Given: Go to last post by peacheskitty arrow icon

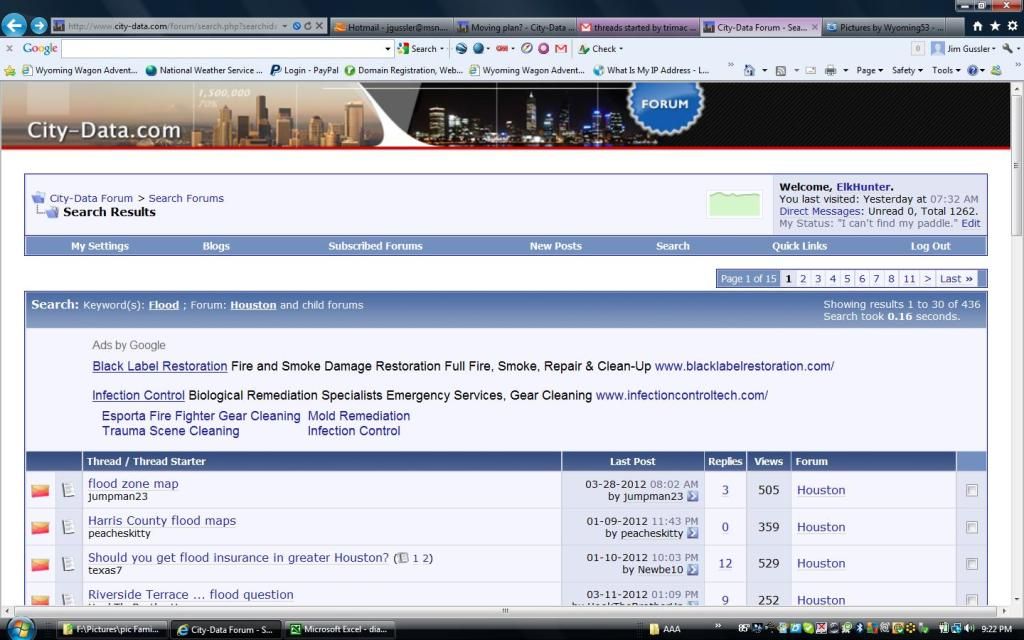Looking at the screenshot, I should pyautogui.click(x=692, y=534).
